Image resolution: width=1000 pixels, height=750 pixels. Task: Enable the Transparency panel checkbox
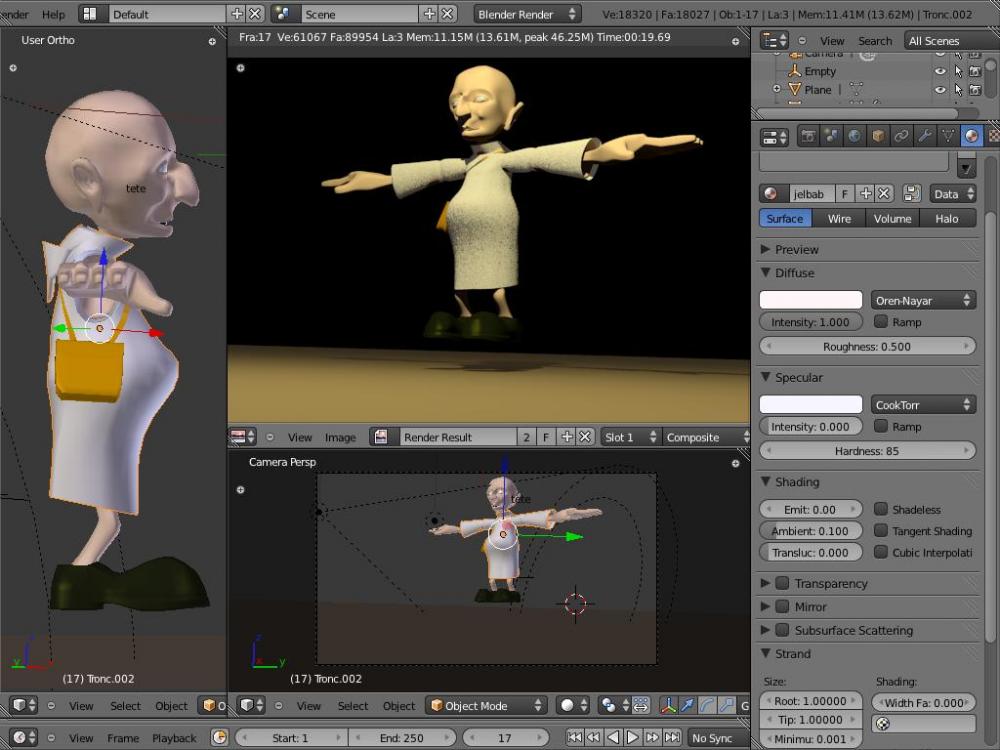coord(782,583)
